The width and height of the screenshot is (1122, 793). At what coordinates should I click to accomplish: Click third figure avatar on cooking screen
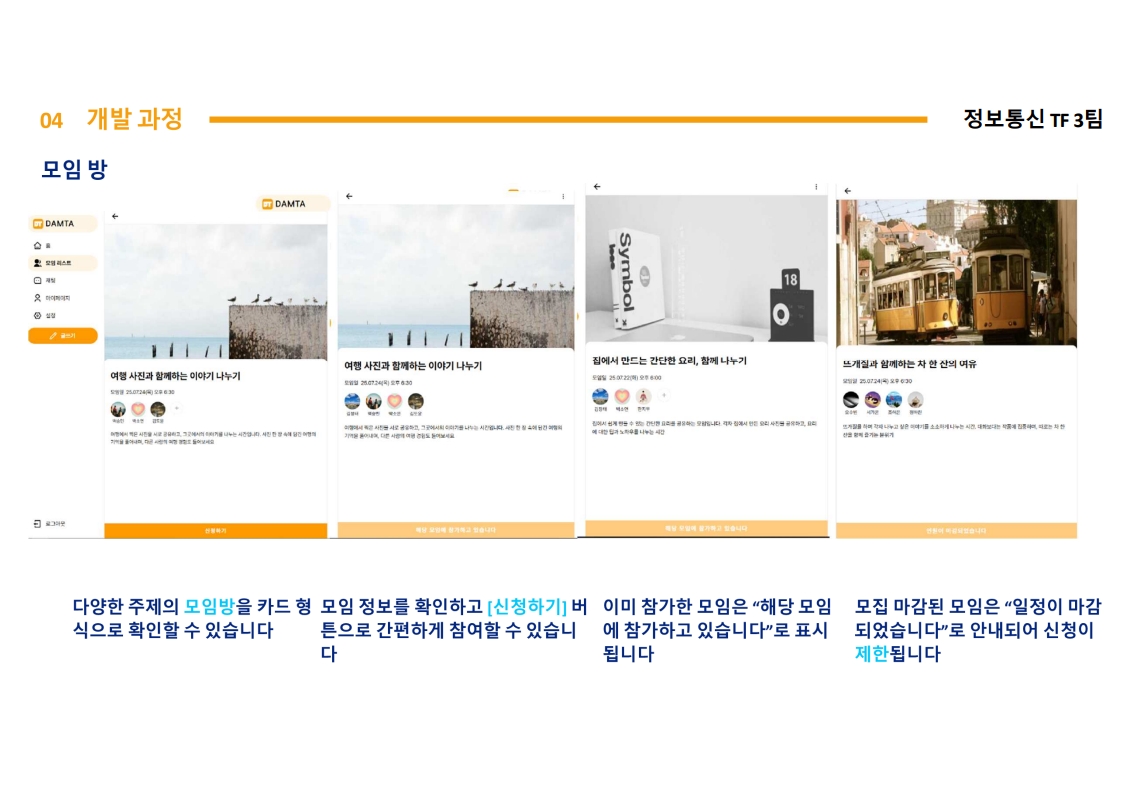pos(643,396)
